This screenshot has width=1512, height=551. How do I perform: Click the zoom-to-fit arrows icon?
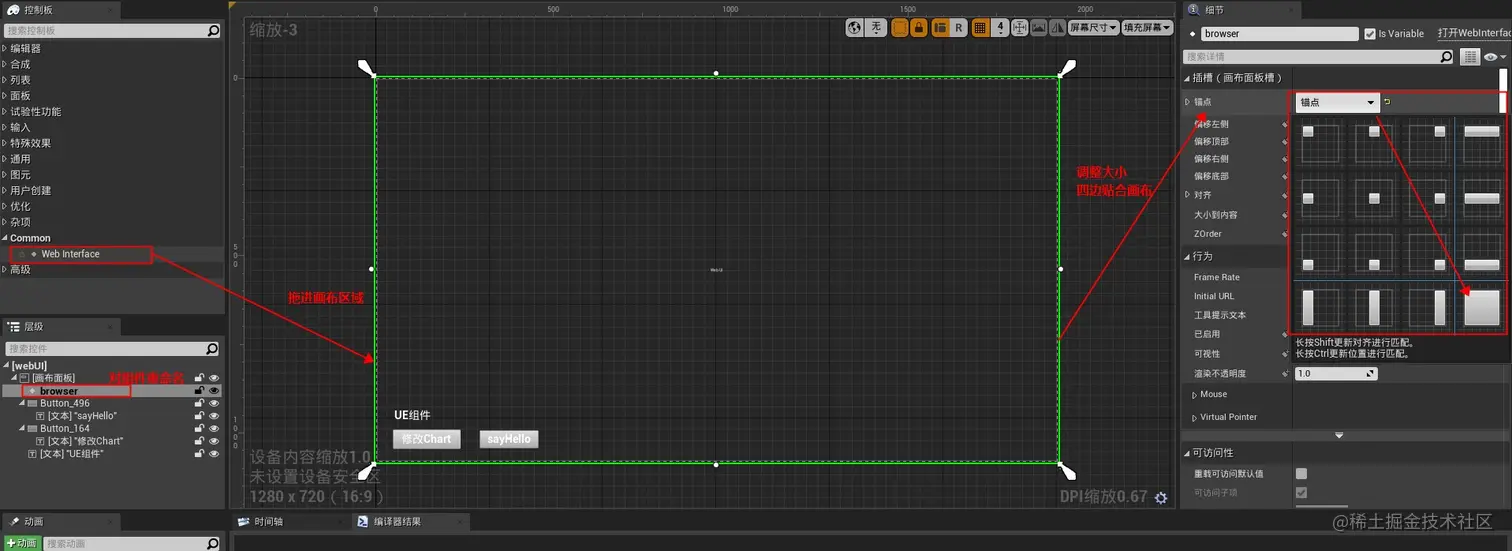[1022, 28]
